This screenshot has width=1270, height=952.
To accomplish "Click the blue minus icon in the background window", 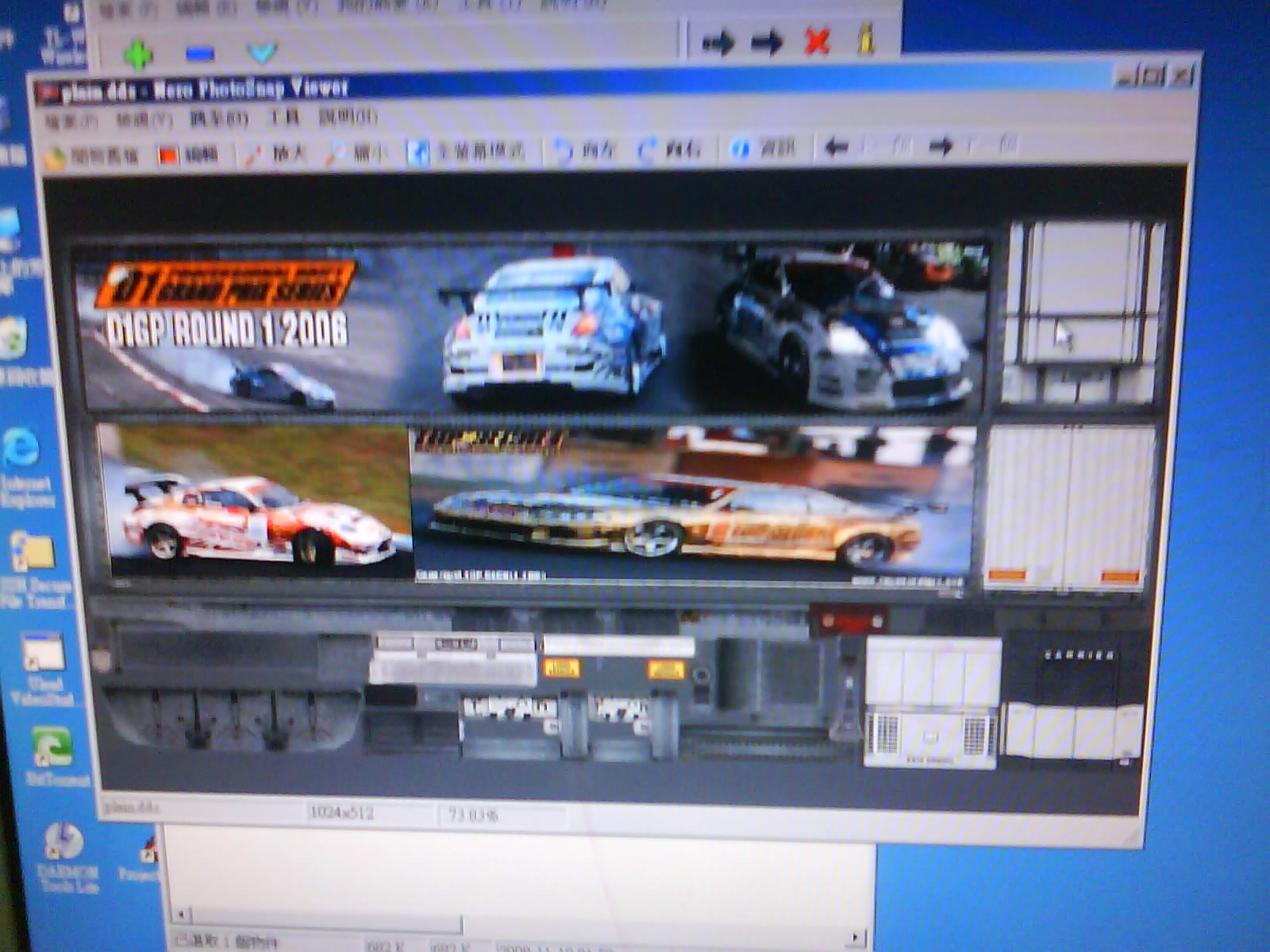I will tap(200, 53).
